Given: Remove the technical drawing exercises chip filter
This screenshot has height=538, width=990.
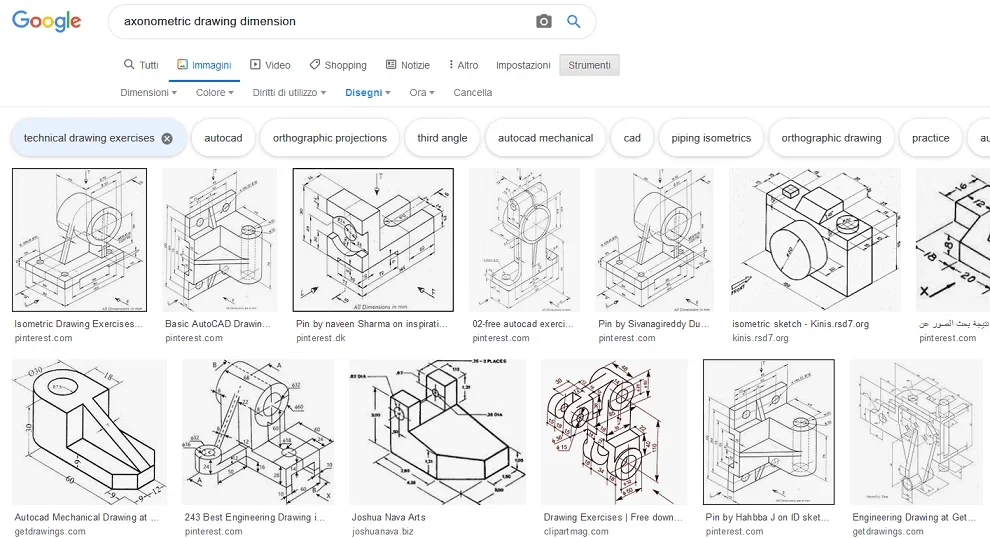Looking at the screenshot, I should (x=167, y=138).
